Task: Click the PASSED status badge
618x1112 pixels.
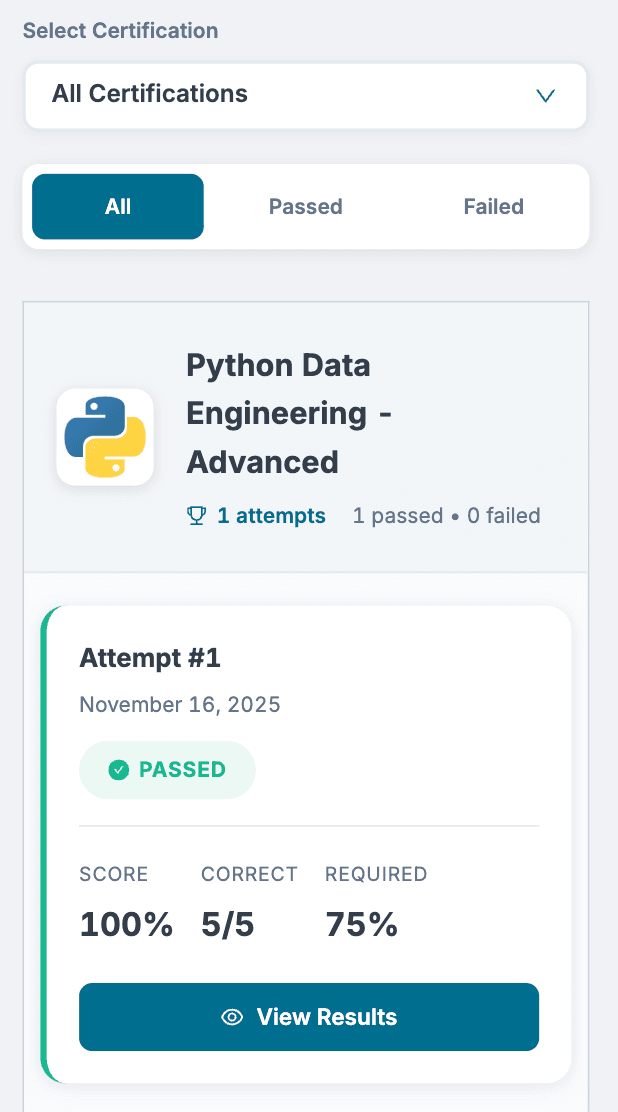Action: tap(167, 770)
